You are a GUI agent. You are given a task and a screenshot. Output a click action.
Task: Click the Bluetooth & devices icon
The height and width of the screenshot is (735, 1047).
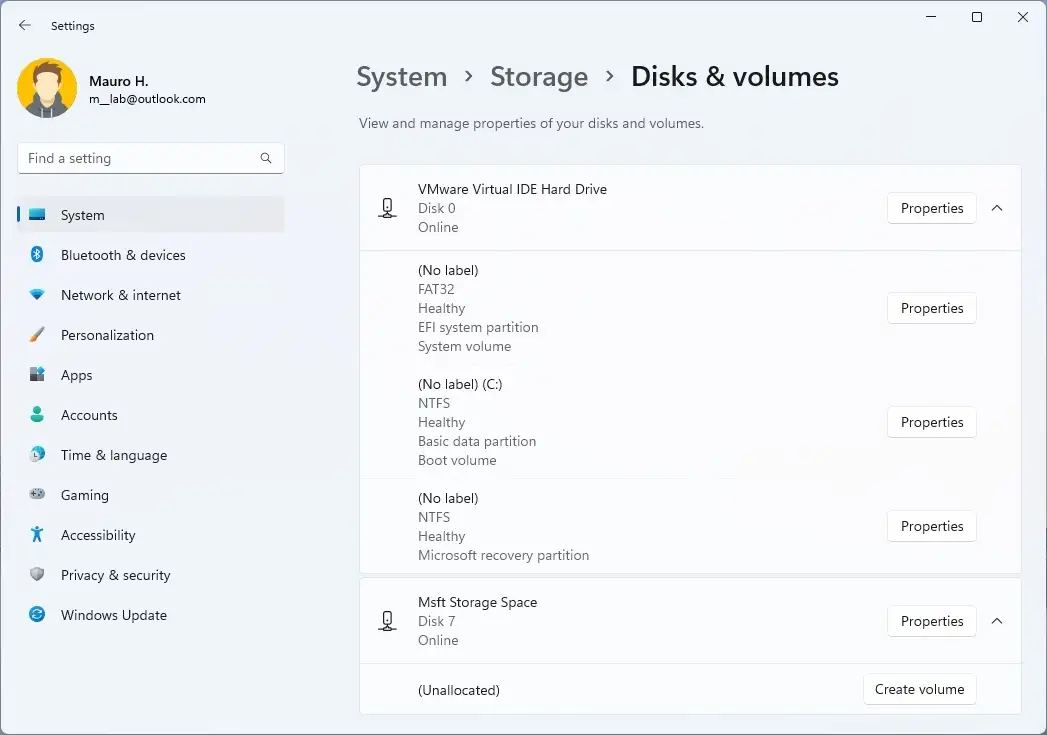pos(37,255)
